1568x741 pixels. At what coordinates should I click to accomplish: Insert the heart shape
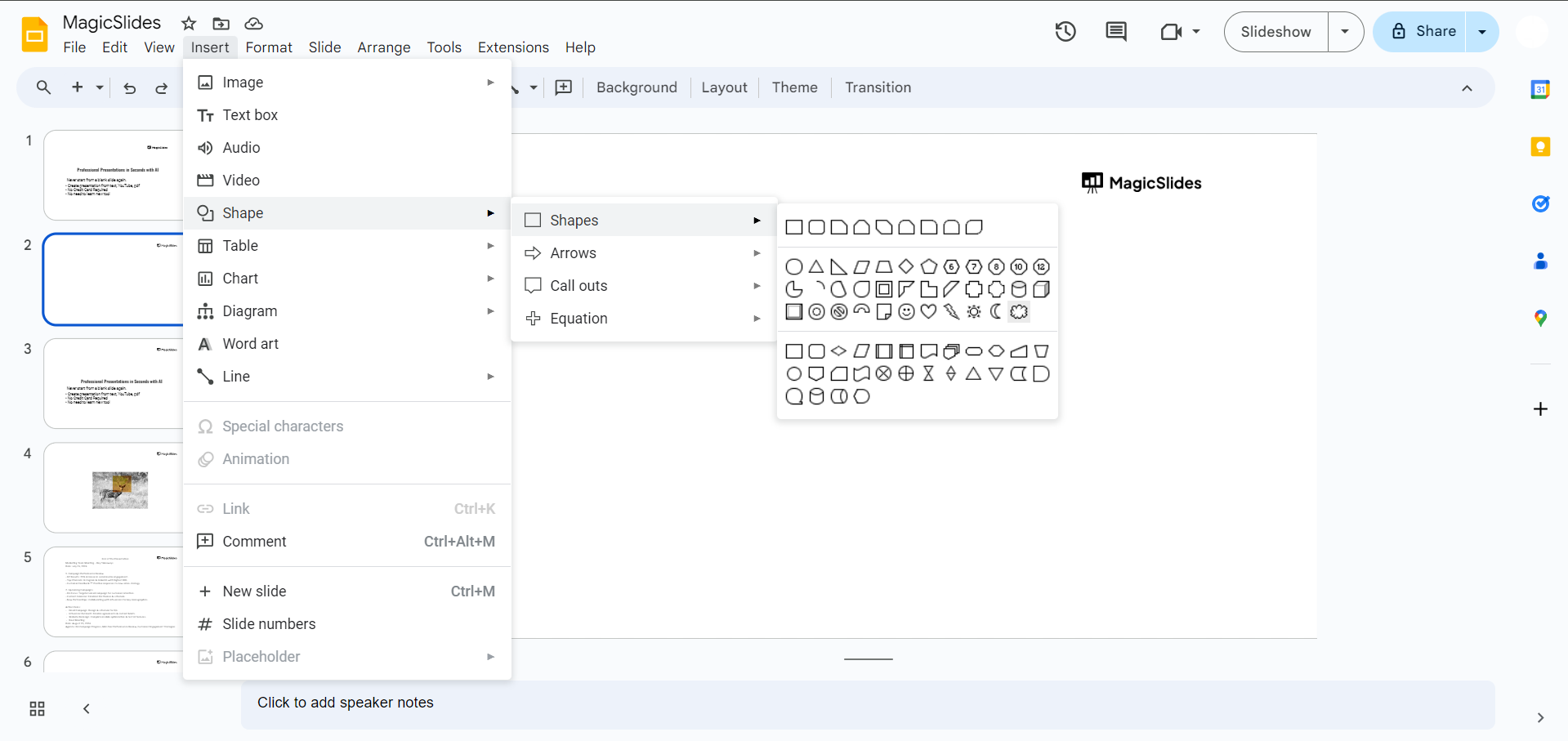tap(928, 312)
